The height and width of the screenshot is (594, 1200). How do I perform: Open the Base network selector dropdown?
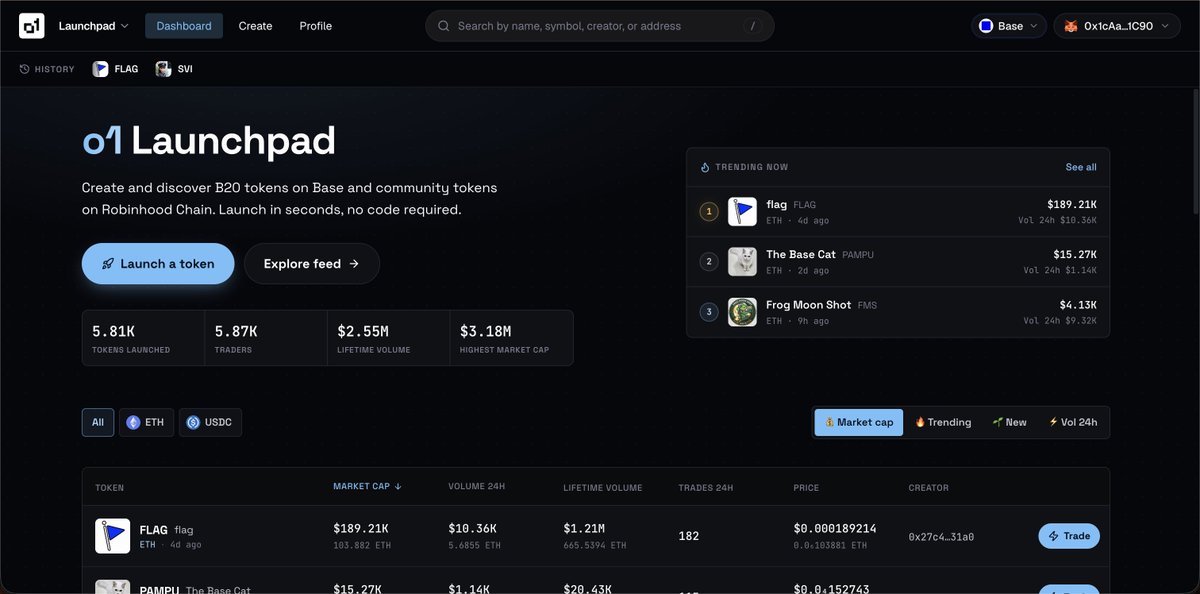(1009, 26)
